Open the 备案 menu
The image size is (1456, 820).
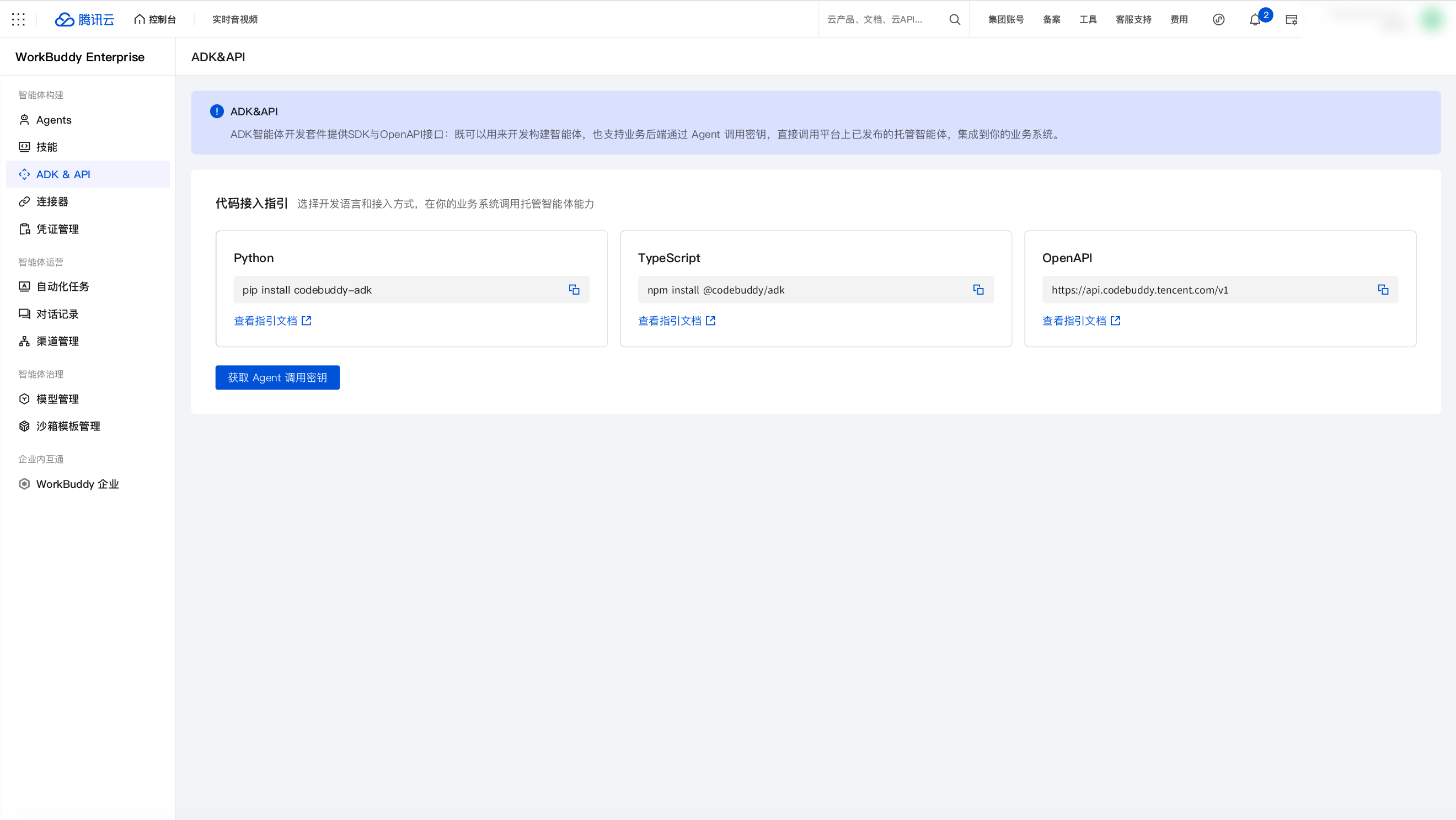point(1051,20)
